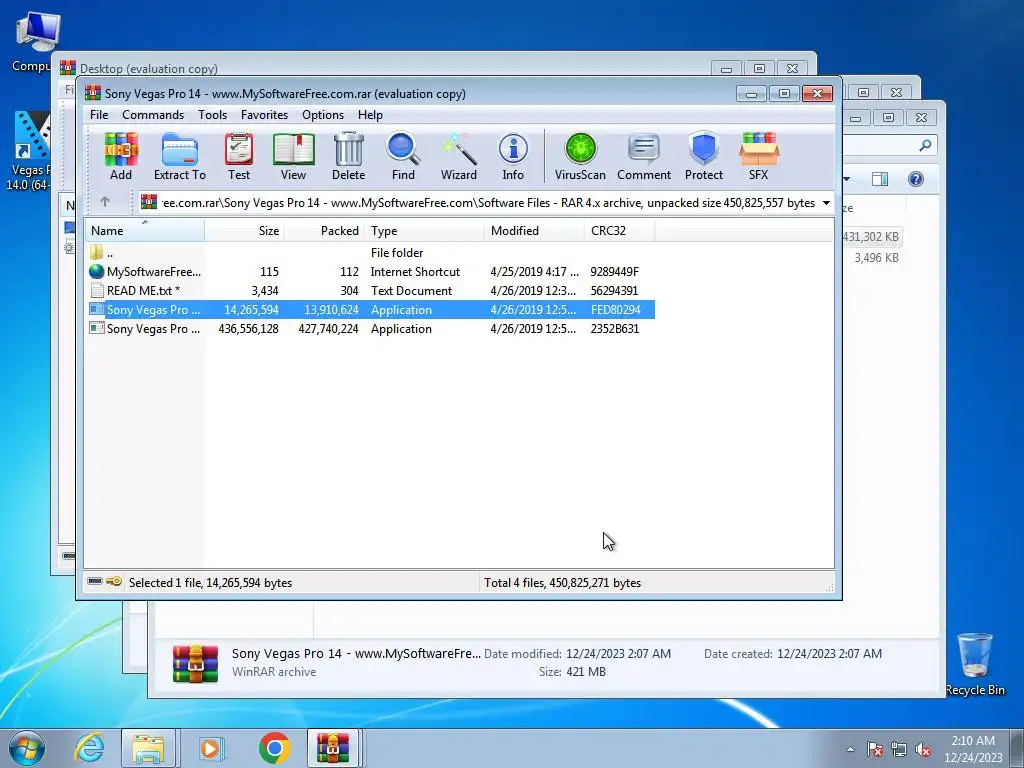Open the Favorites menu
The image size is (1024, 768).
[x=264, y=115]
